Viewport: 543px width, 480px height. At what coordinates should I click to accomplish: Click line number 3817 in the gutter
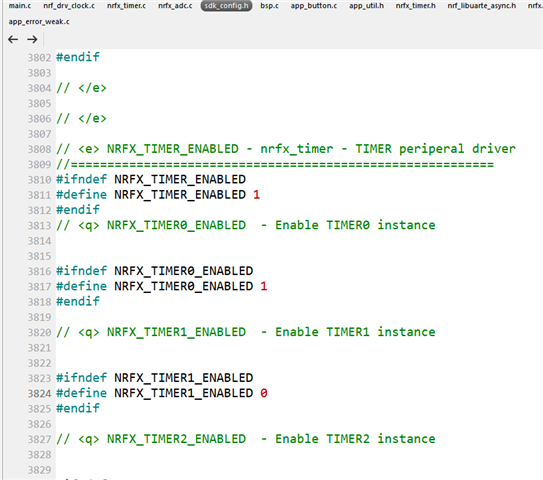[x=39, y=286]
